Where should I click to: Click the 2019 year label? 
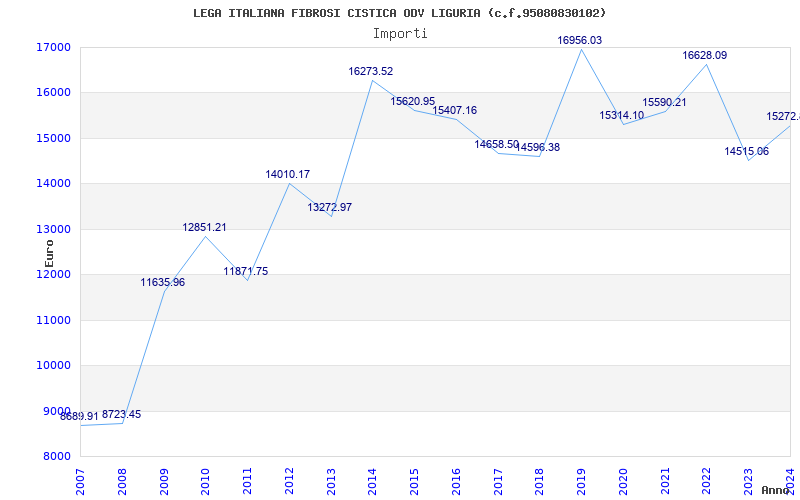click(x=581, y=482)
